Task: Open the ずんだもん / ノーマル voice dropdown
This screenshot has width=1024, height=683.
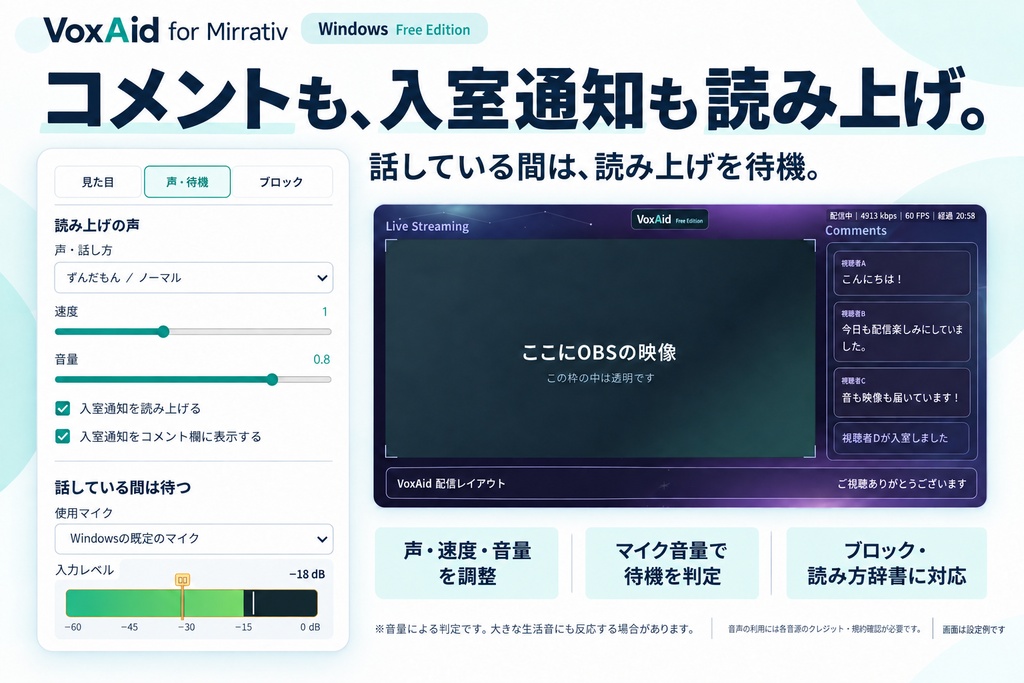Action: tap(194, 278)
